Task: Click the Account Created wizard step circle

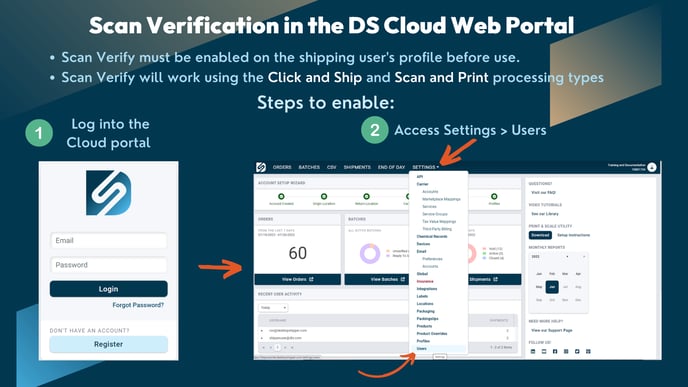Action: pos(281,196)
